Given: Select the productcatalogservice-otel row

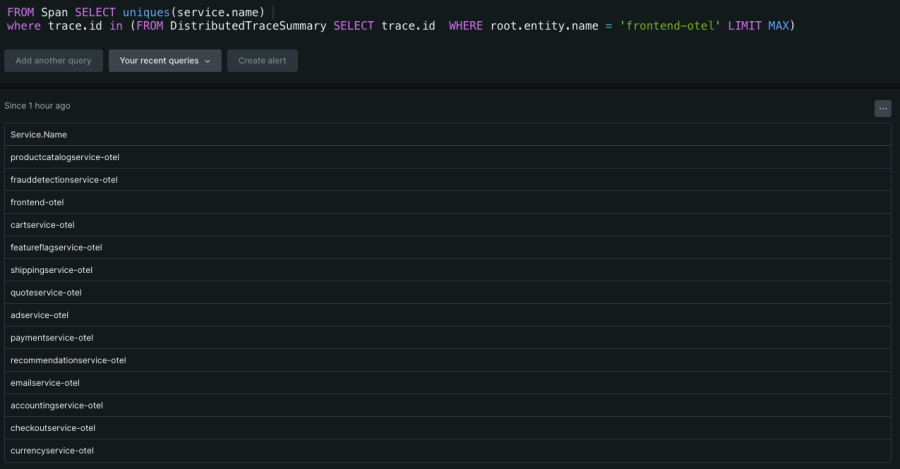Looking at the screenshot, I should tap(65, 157).
